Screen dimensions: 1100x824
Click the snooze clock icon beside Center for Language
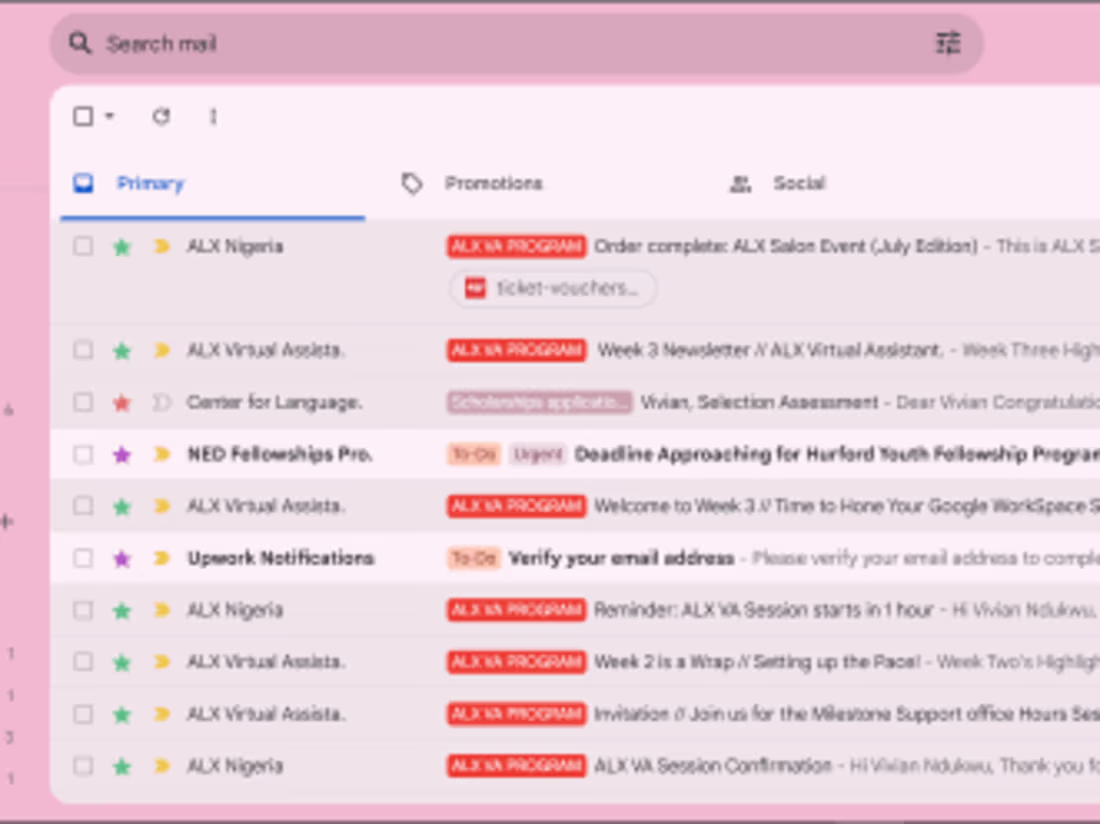(x=160, y=402)
